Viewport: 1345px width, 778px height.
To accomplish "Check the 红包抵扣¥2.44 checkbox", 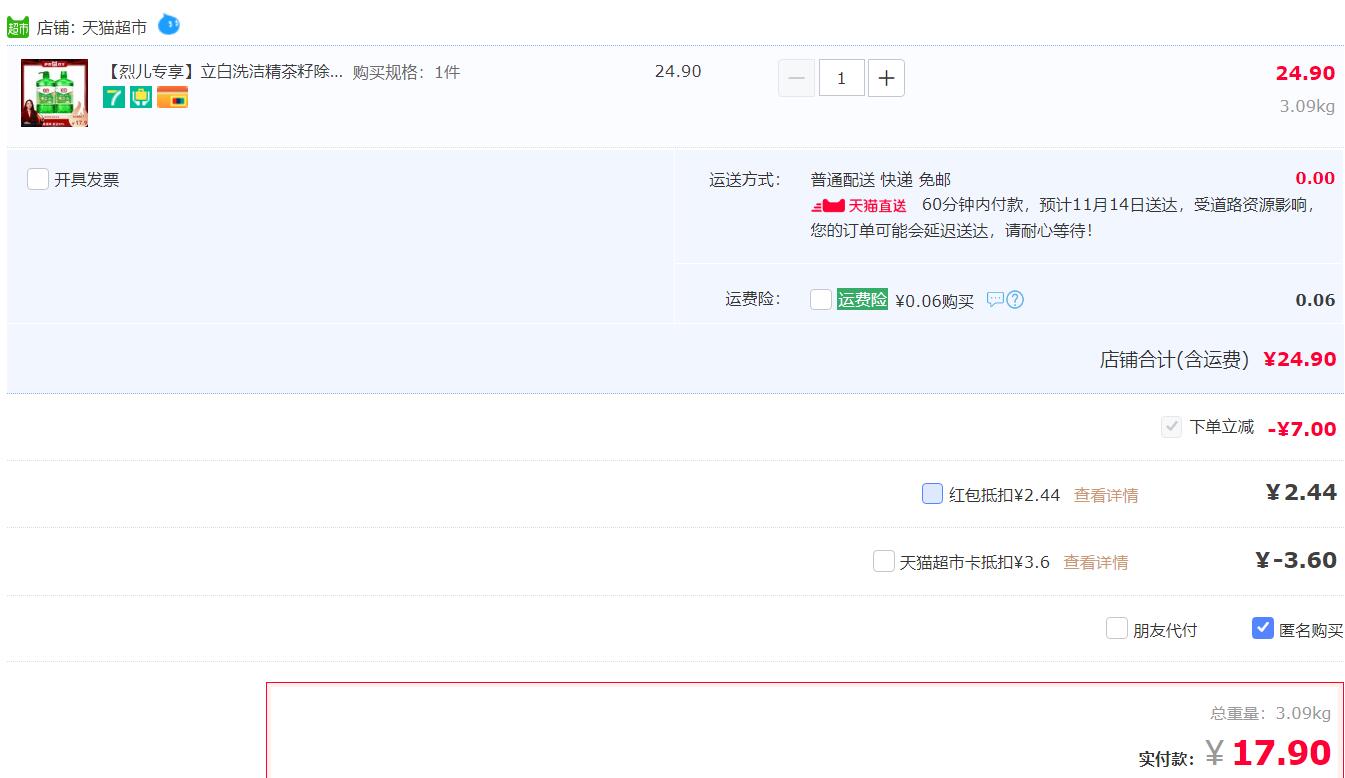I will pyautogui.click(x=932, y=493).
